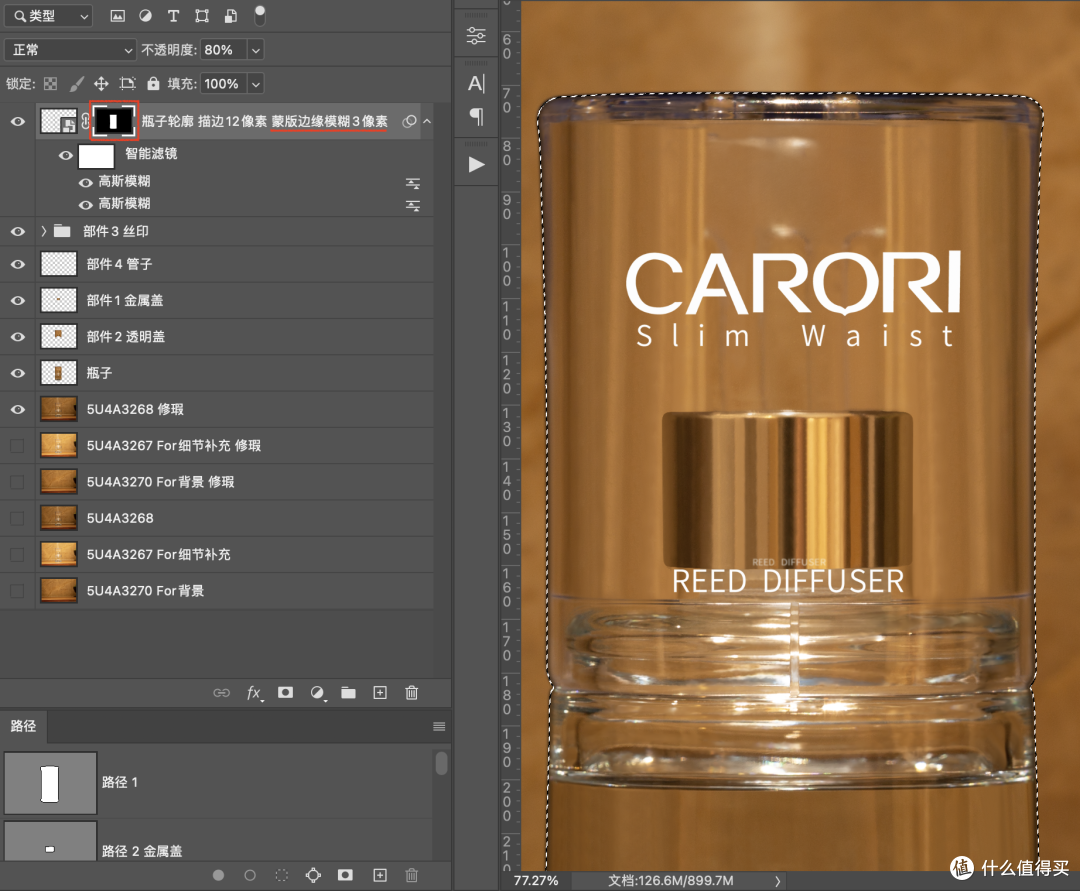The height and width of the screenshot is (891, 1080).
Task: Select layer 5U4A3267 For细节补充 修瑕
Action: [x=217, y=446]
